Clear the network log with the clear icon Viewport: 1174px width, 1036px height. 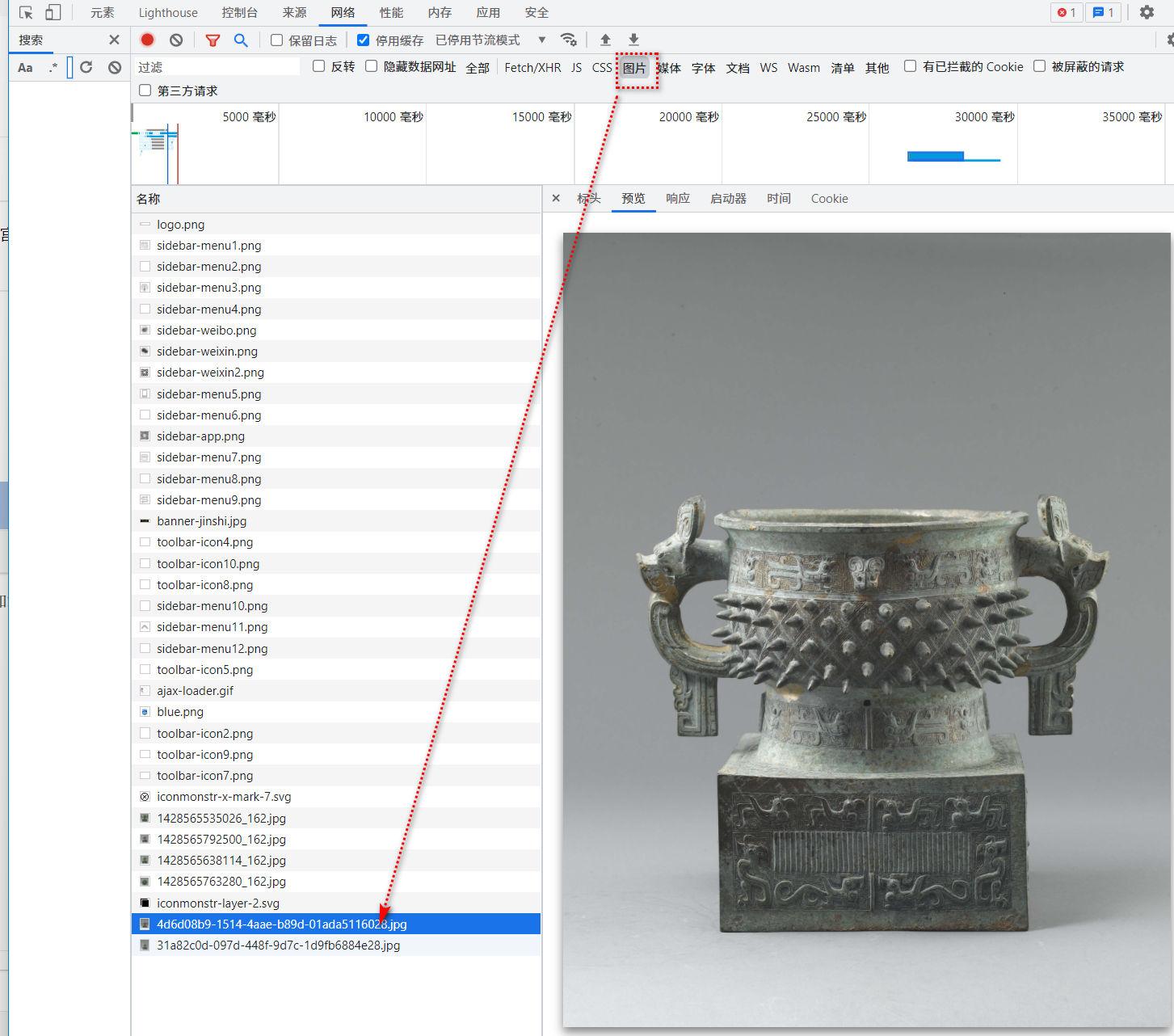click(176, 40)
